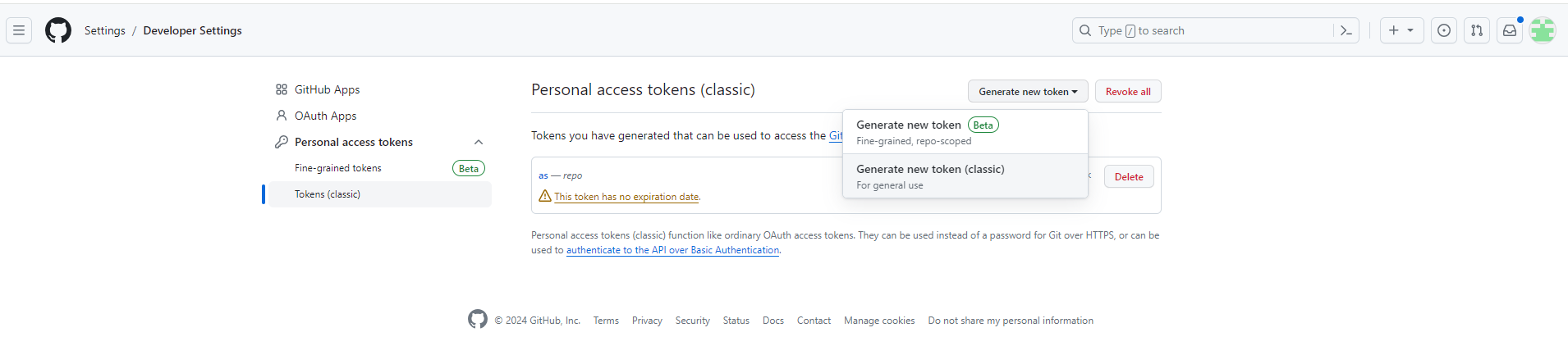Open the command palette icon

(x=1346, y=31)
